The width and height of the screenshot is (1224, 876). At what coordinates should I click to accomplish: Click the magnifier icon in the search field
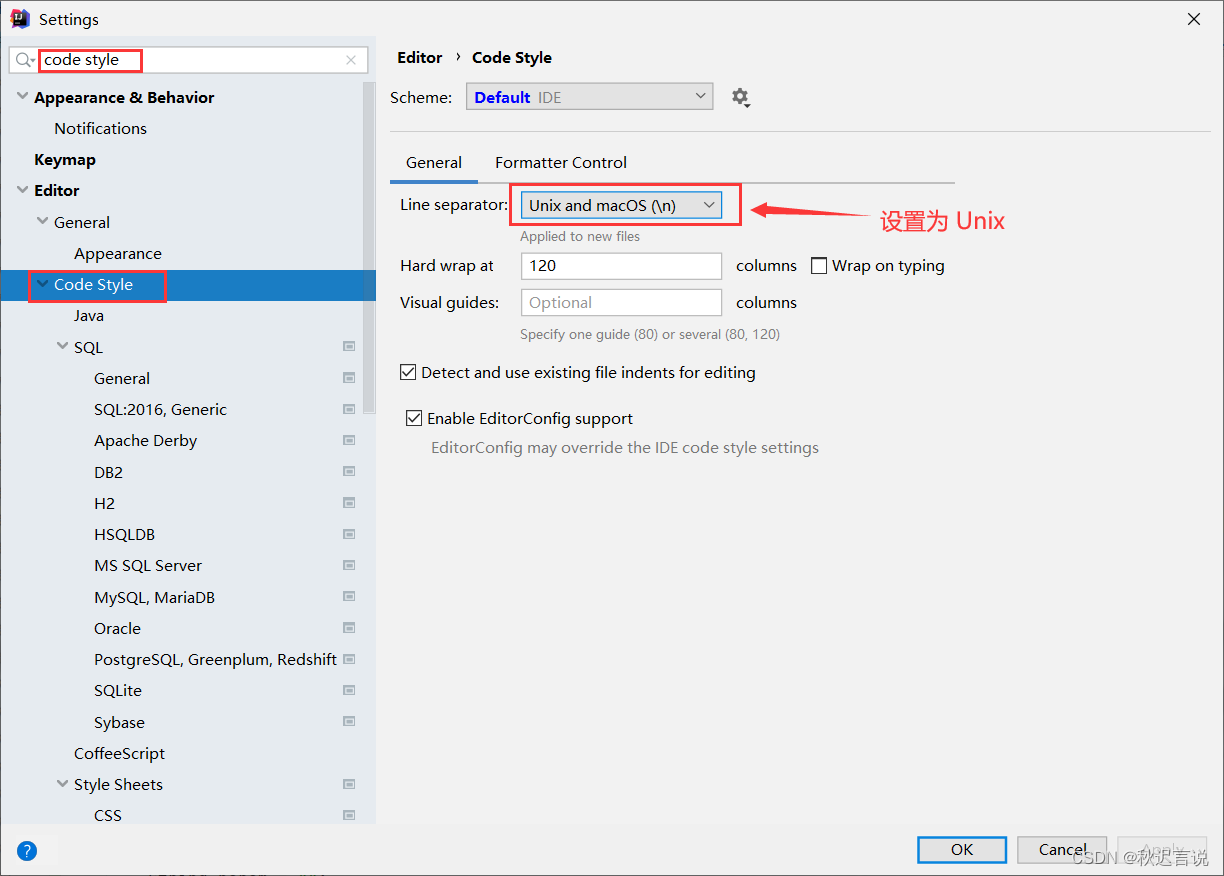(x=22, y=60)
